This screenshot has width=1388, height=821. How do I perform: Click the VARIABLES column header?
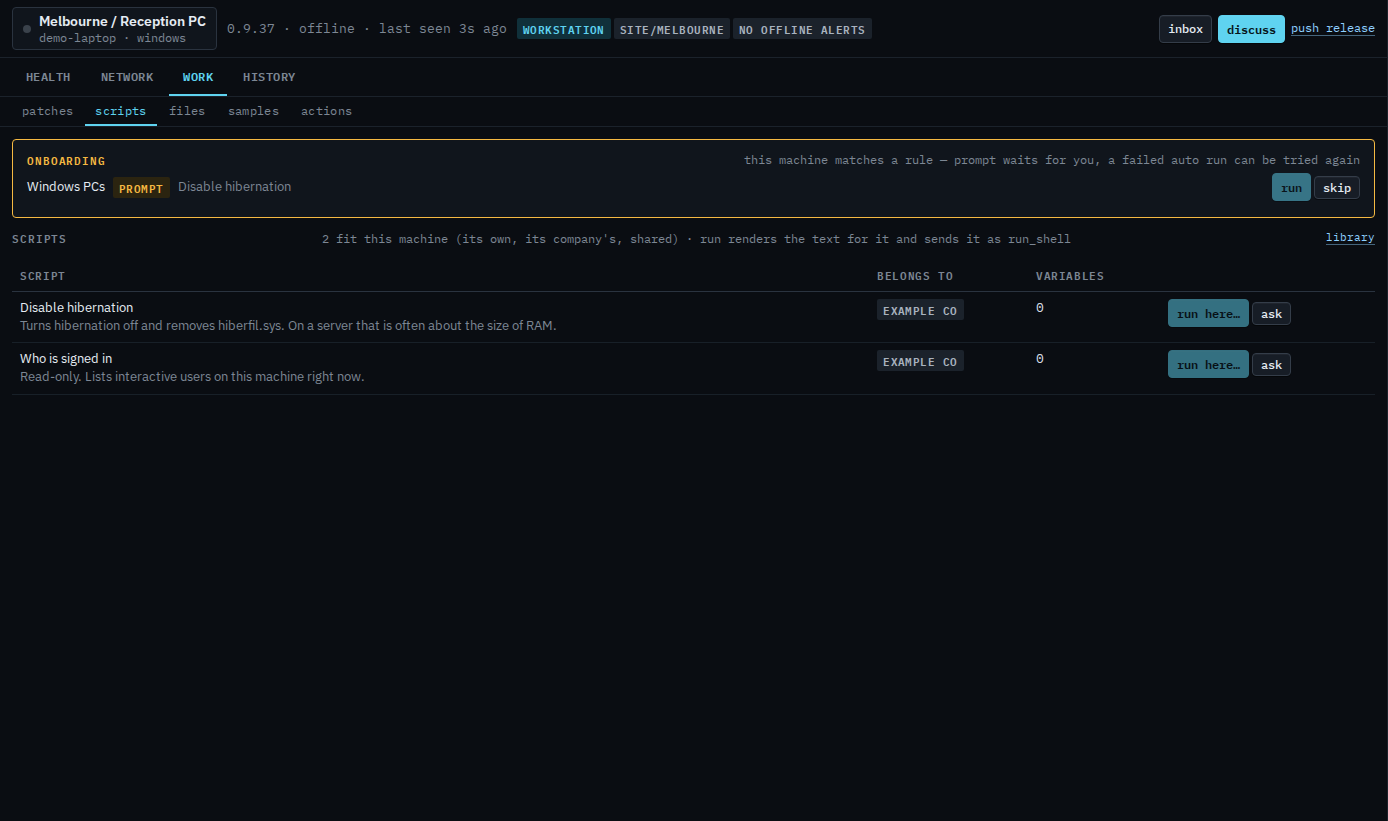click(x=1070, y=276)
